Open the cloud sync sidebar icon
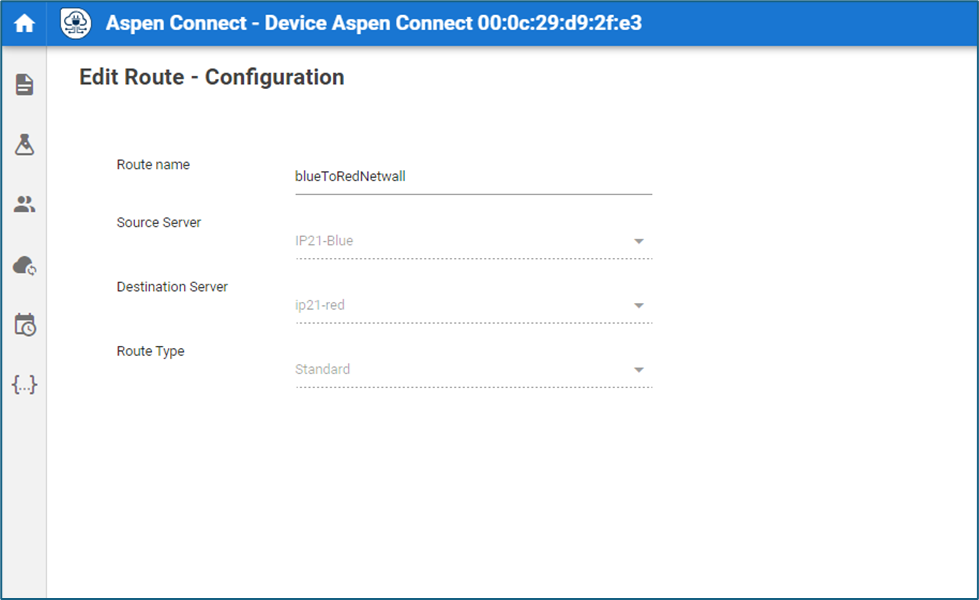979x600 pixels. pos(24,265)
